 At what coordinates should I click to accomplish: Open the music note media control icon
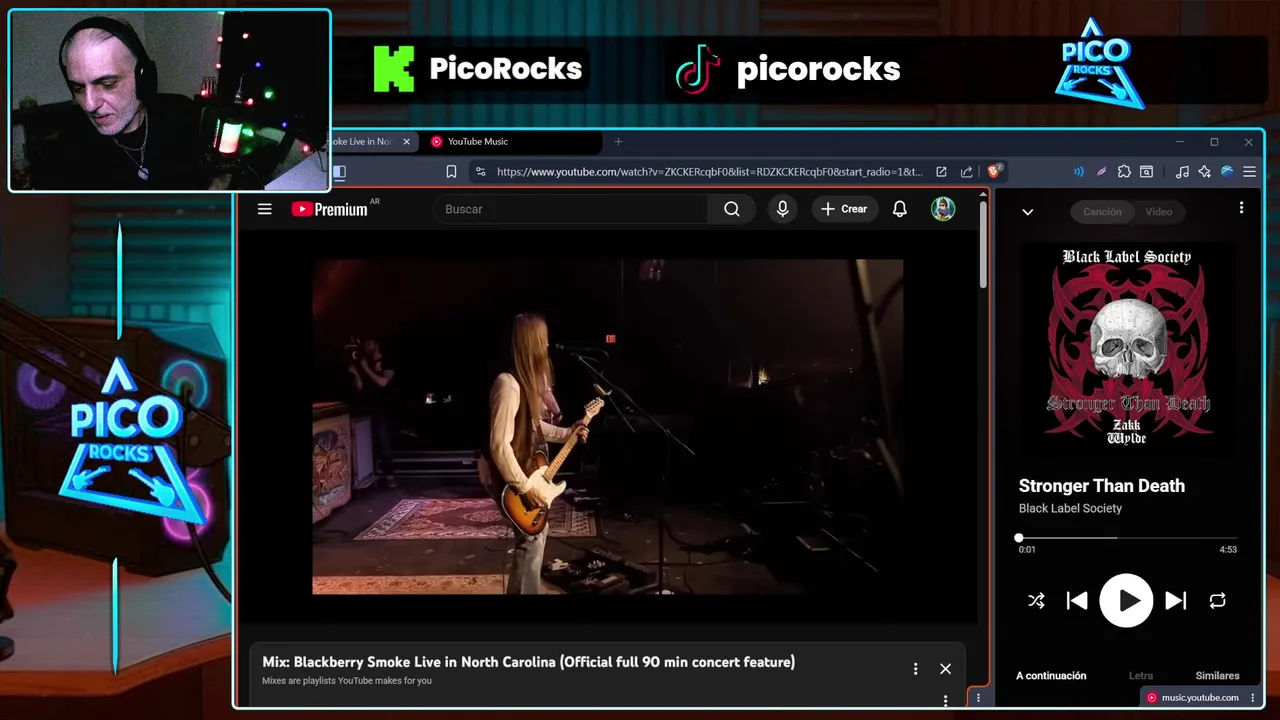coord(1182,172)
